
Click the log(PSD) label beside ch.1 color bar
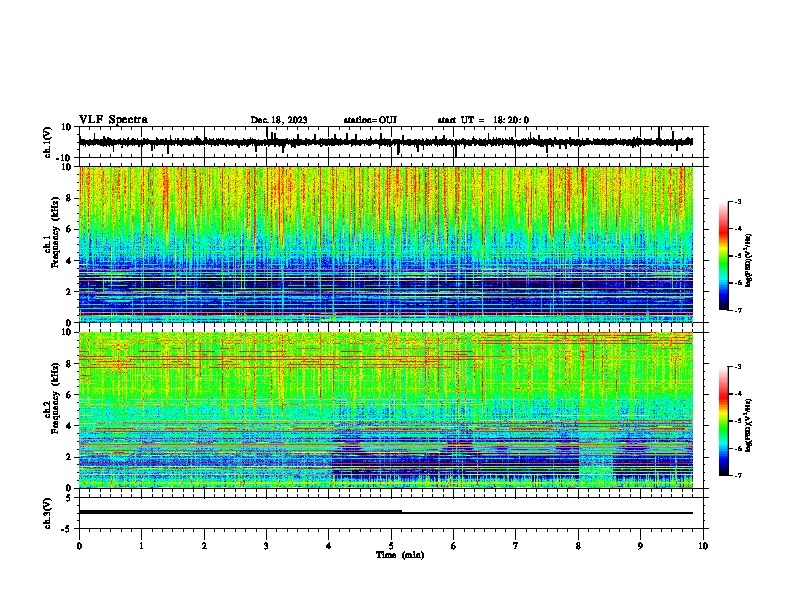point(749,260)
